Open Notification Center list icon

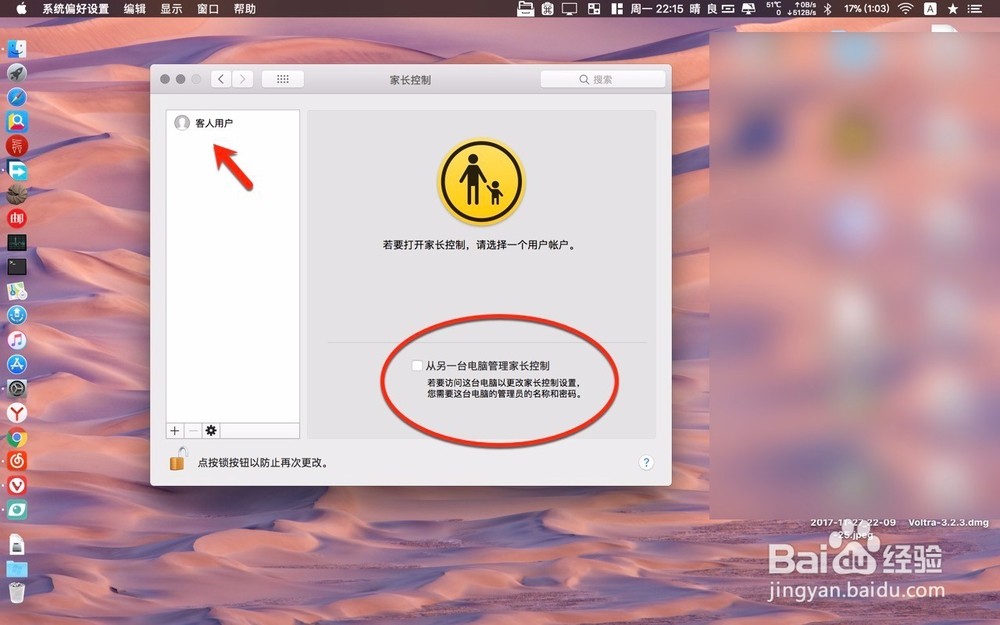pyautogui.click(x=974, y=8)
